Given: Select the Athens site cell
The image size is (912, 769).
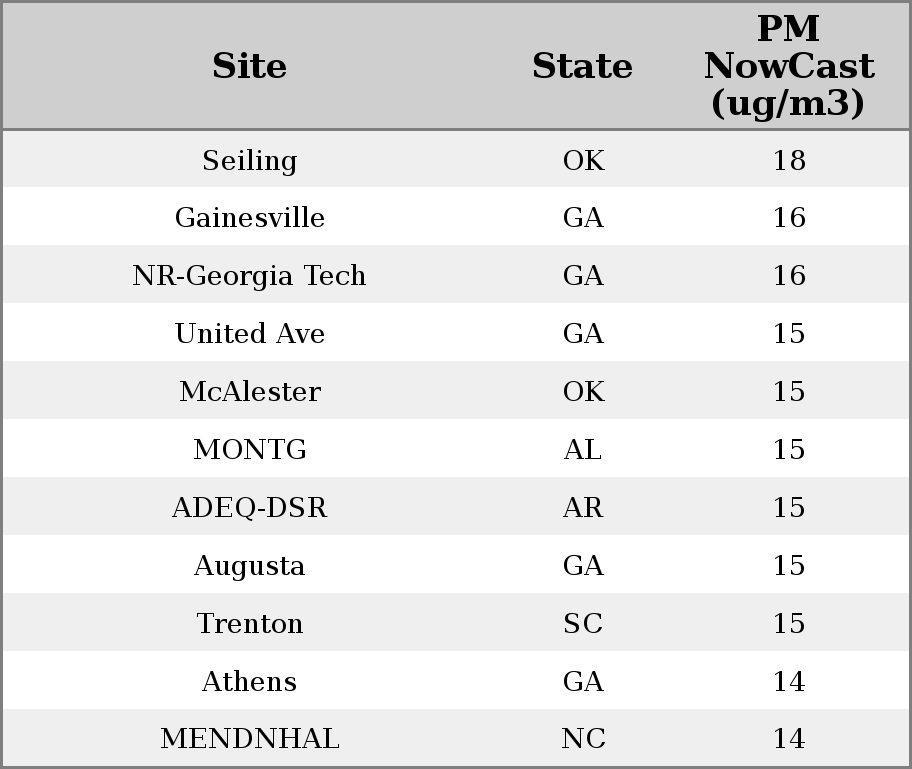Looking at the screenshot, I should click(x=250, y=682).
